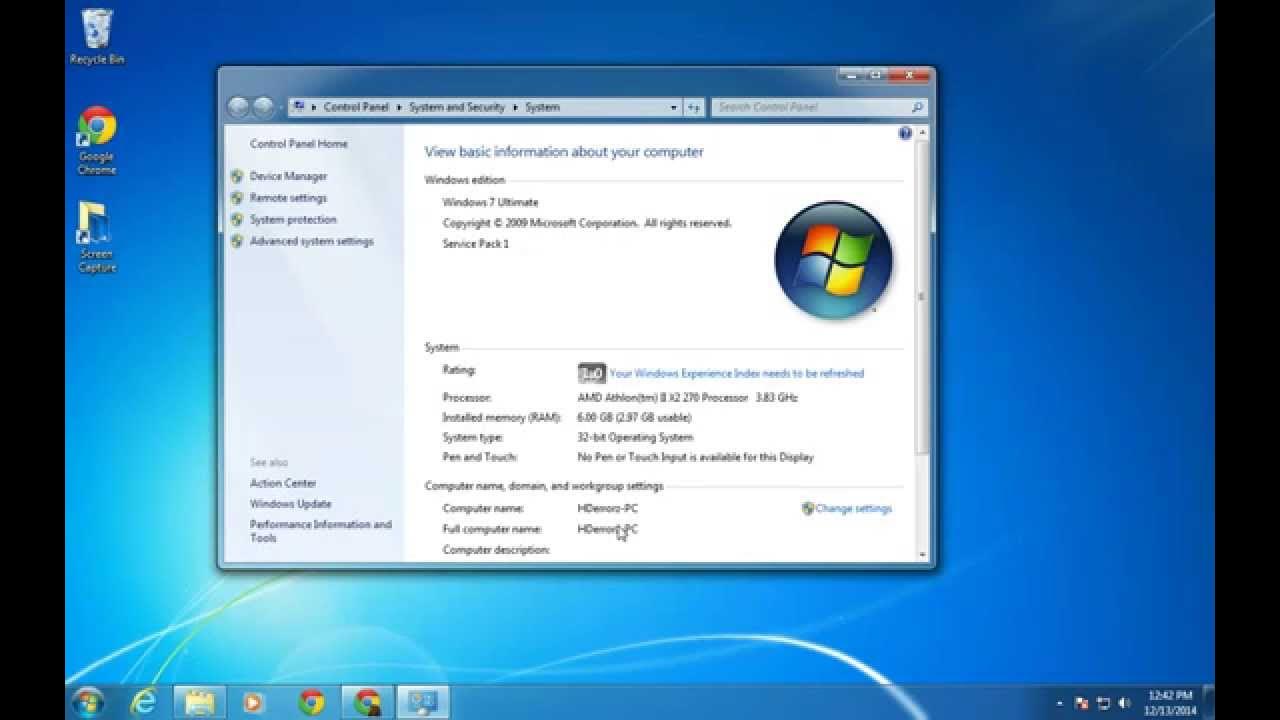The height and width of the screenshot is (720, 1280).
Task: Expand arrow before Control Panel breadcrumb
Action: (x=314, y=107)
